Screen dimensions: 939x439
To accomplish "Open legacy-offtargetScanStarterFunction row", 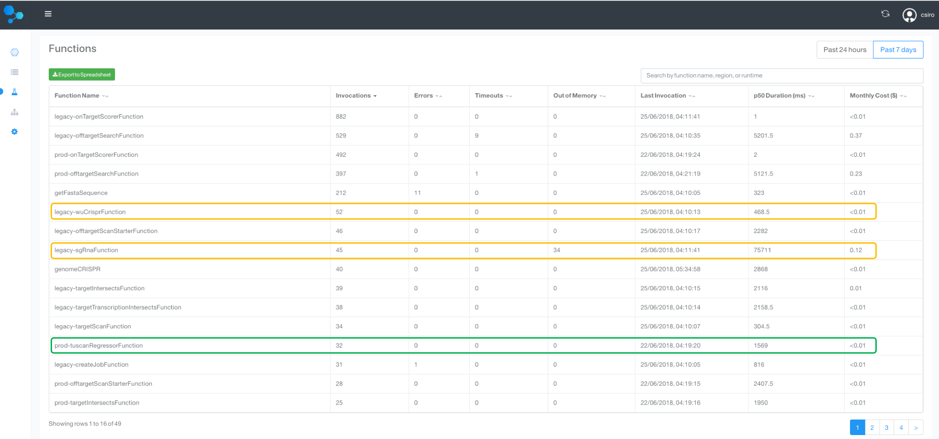I will (x=486, y=231).
